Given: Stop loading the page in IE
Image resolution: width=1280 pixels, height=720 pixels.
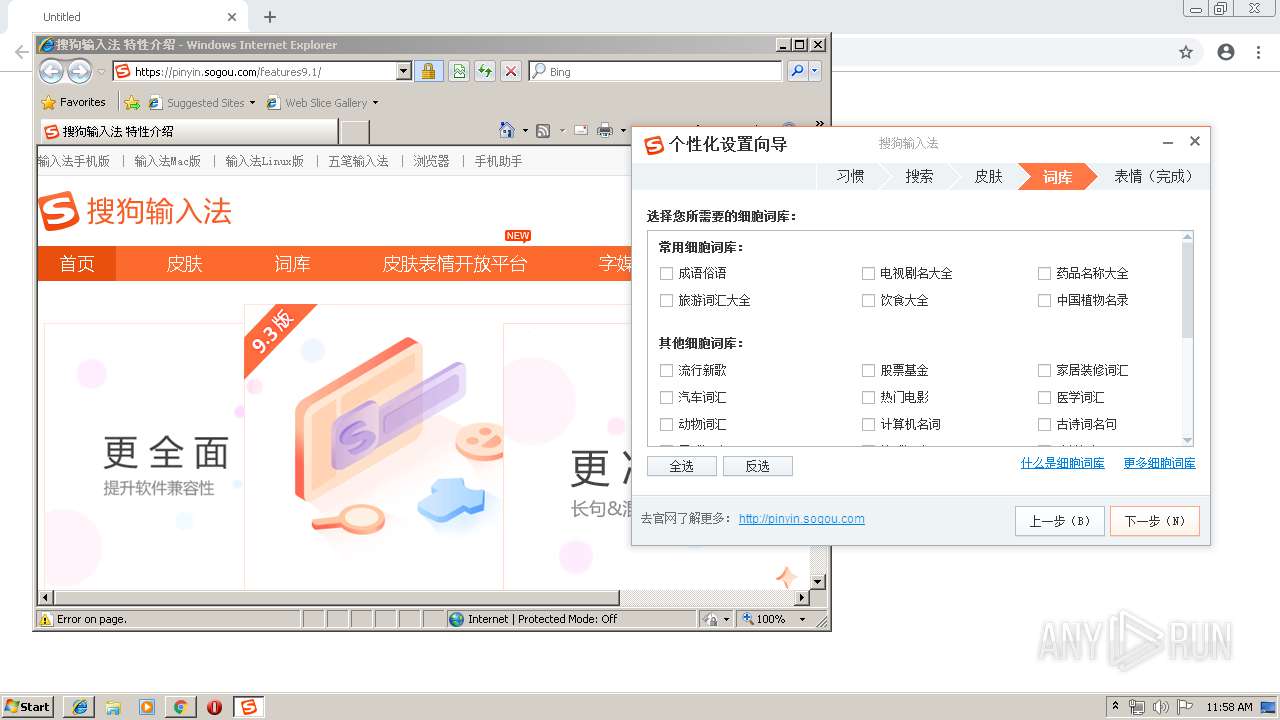Looking at the screenshot, I should pyautogui.click(x=511, y=71).
